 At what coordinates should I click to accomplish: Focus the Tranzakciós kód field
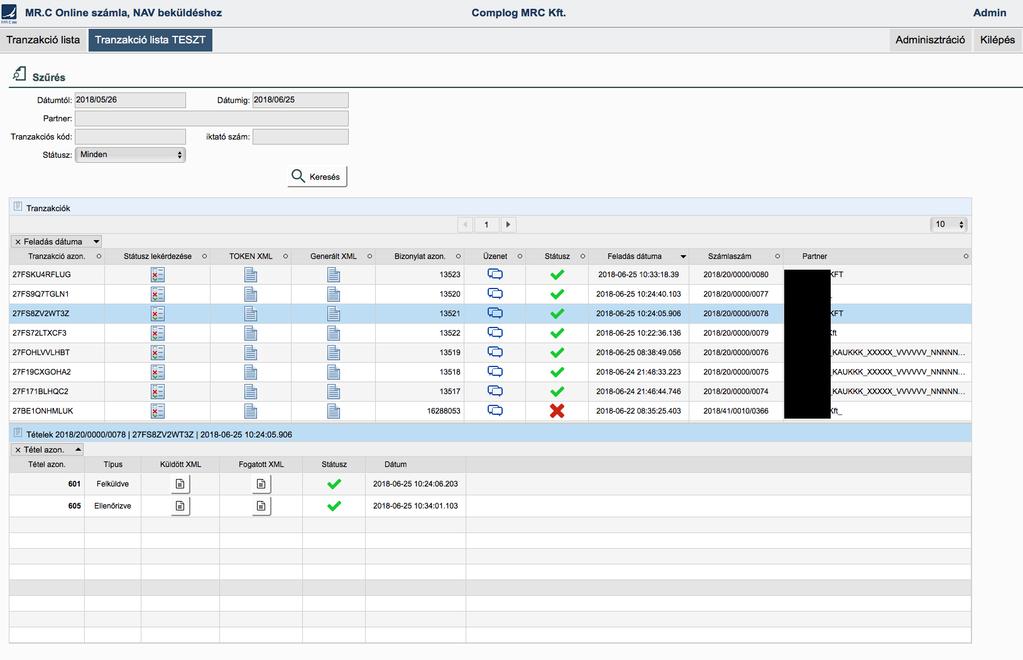click(x=130, y=136)
